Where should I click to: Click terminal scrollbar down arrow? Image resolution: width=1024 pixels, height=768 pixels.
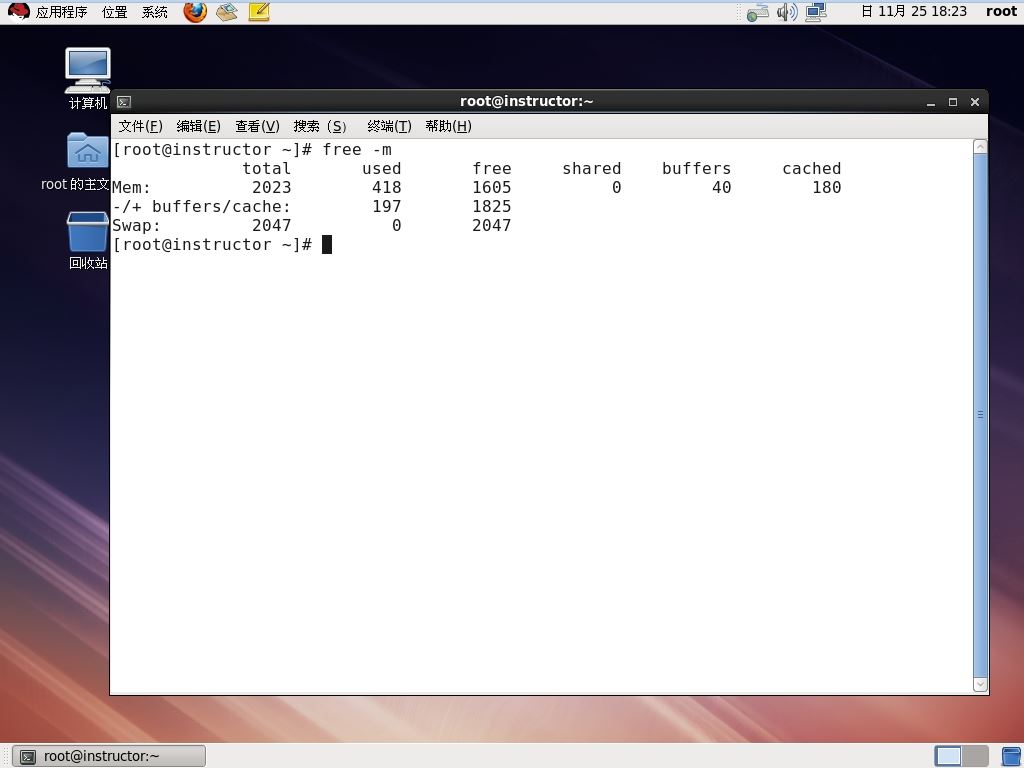click(980, 684)
